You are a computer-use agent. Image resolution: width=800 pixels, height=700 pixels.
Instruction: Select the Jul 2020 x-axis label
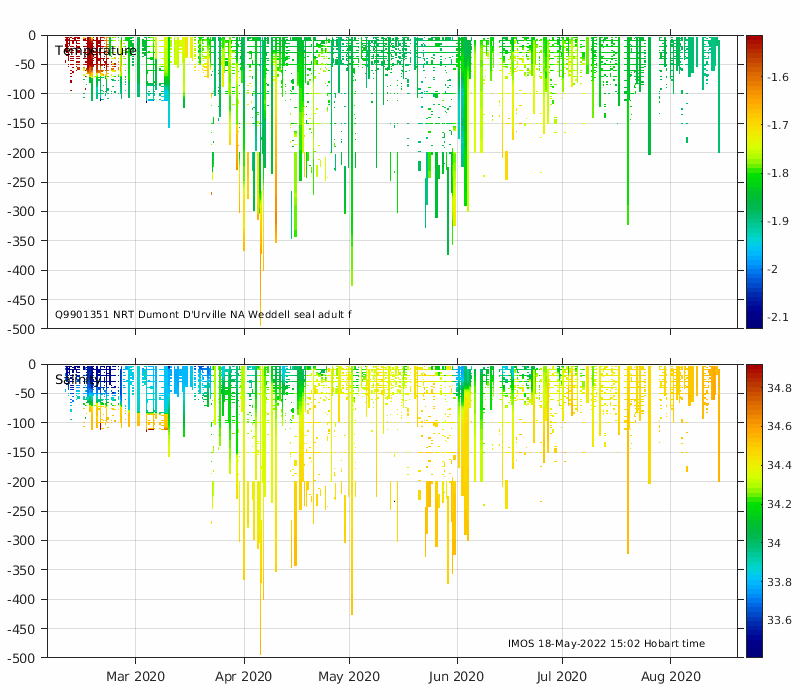[x=561, y=677]
